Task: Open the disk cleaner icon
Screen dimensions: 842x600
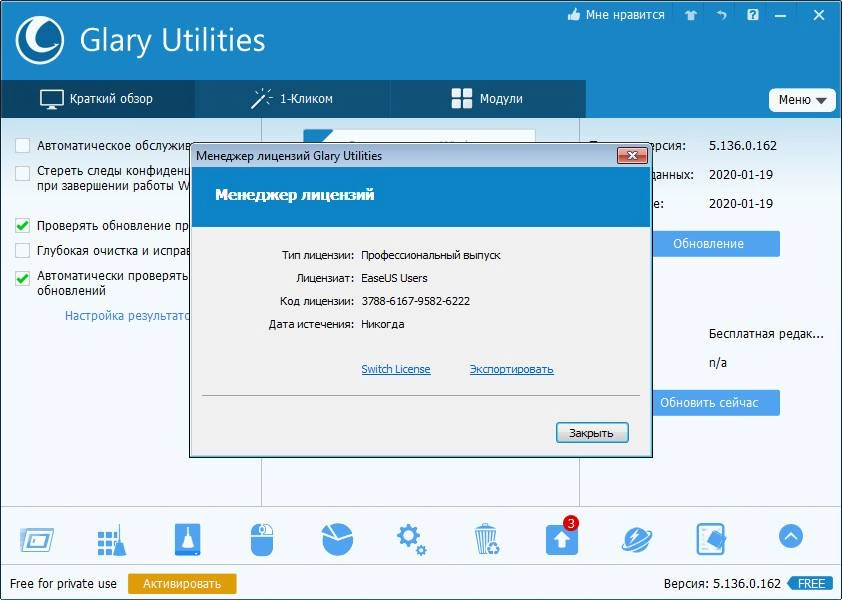Action: coord(187,539)
